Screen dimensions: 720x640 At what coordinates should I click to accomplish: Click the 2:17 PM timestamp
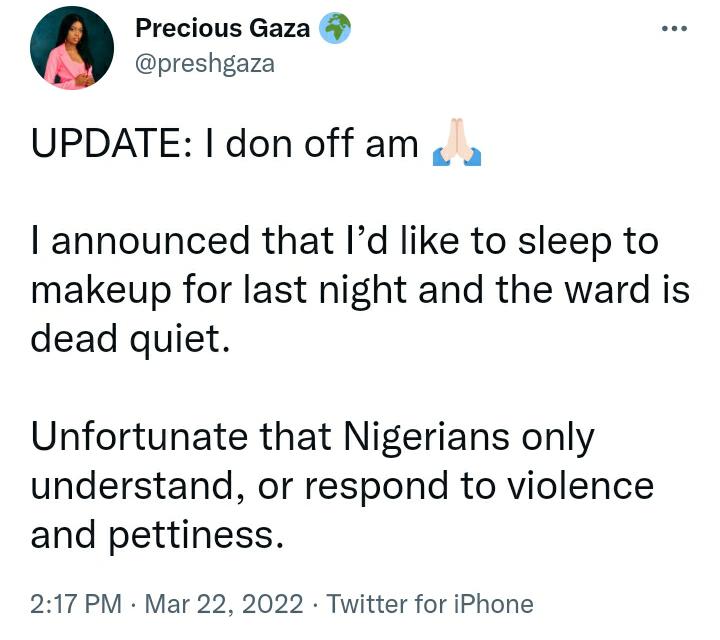click(76, 604)
